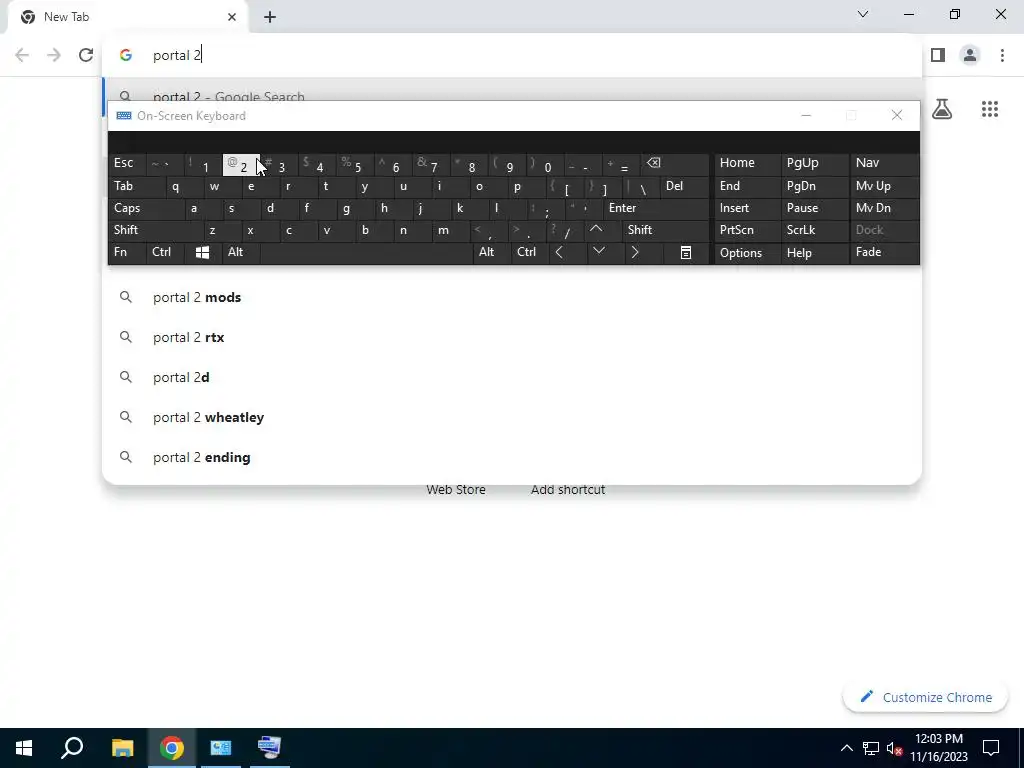Image resolution: width=1024 pixels, height=768 pixels.
Task: Choose the portal 2 rtx suggestion
Action: tap(512, 337)
